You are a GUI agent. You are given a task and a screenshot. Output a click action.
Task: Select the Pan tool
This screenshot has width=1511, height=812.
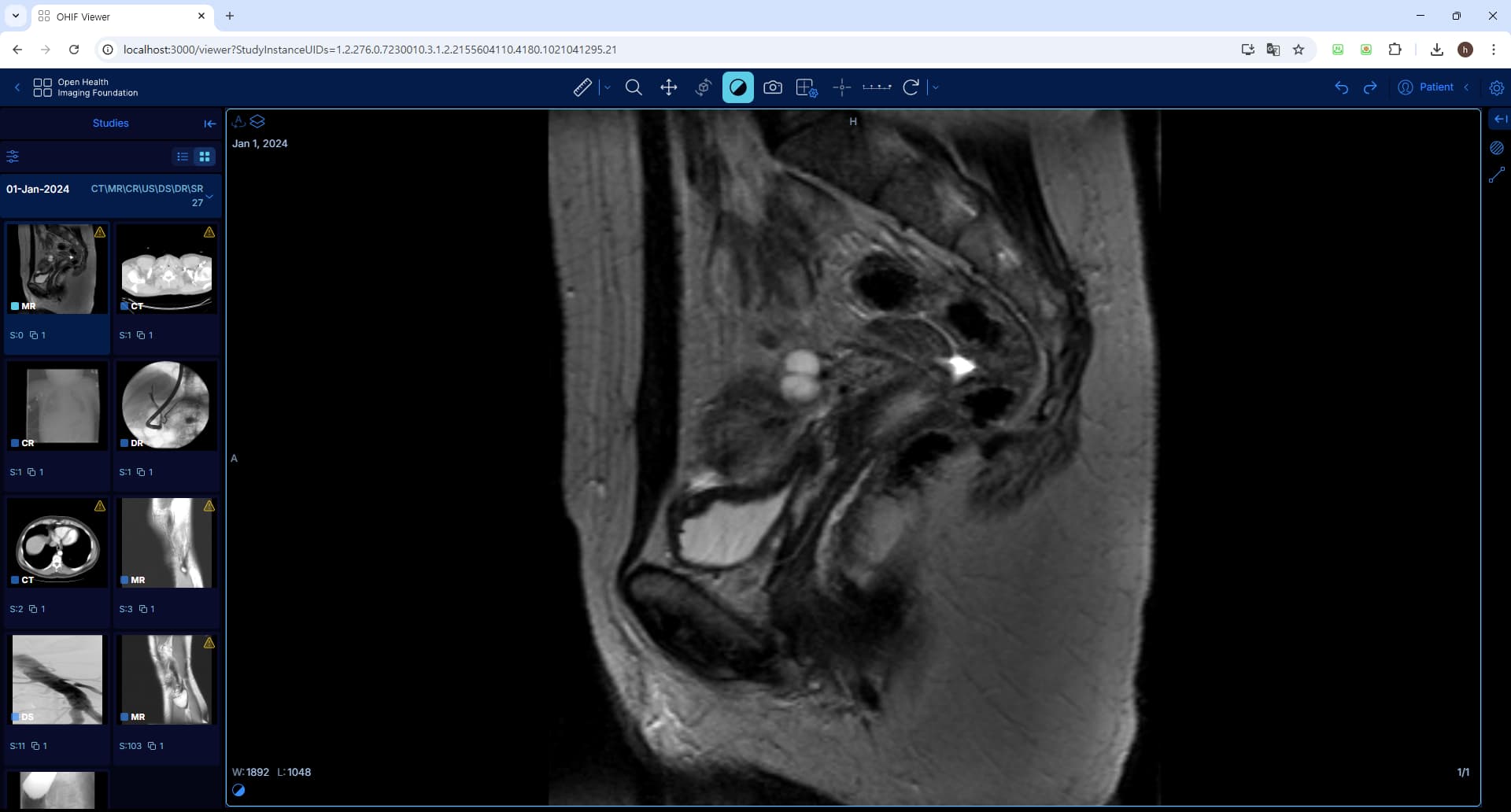pos(668,87)
